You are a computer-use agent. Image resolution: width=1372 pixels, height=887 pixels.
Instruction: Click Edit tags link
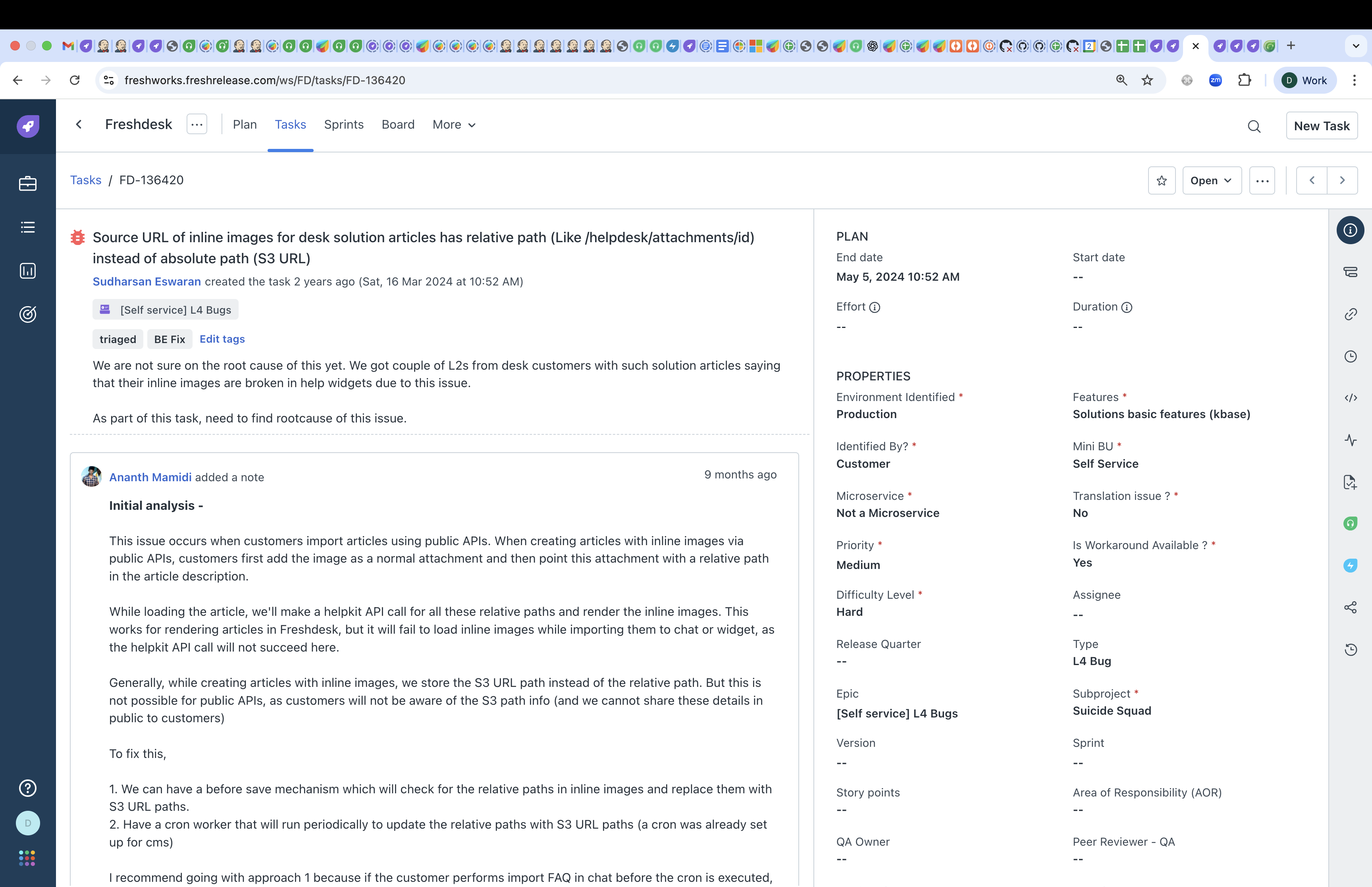coord(222,339)
